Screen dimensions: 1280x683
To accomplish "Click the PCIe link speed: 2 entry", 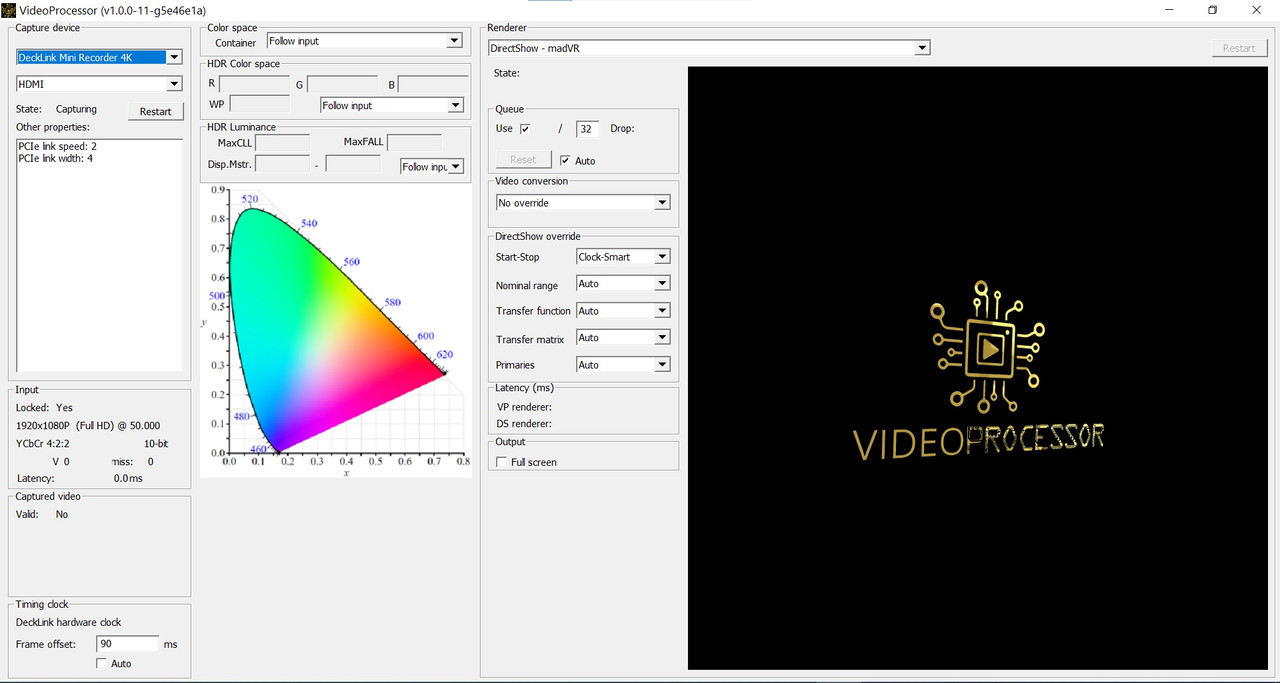I will (58, 146).
